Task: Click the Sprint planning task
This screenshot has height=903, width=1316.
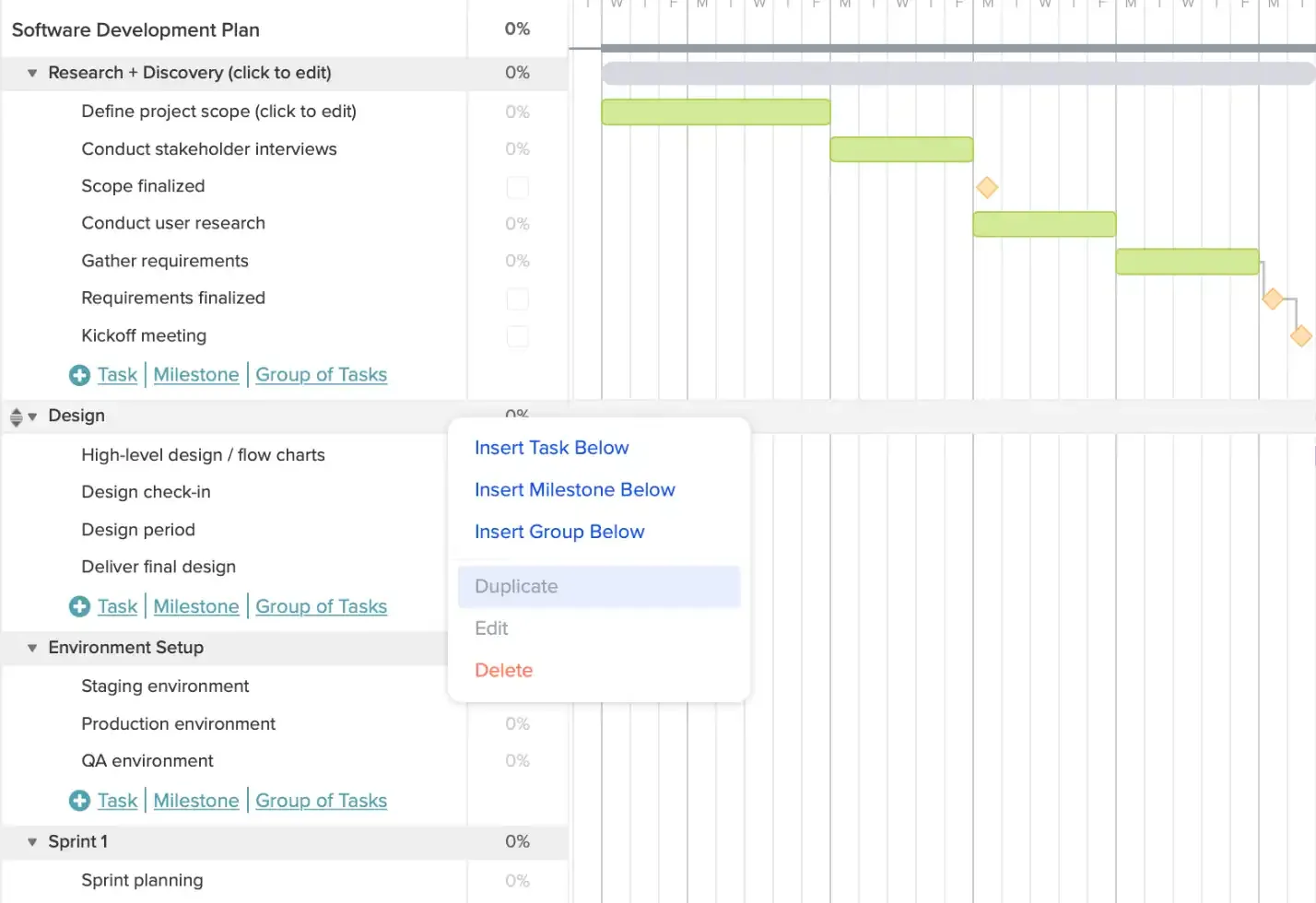Action: 142,880
